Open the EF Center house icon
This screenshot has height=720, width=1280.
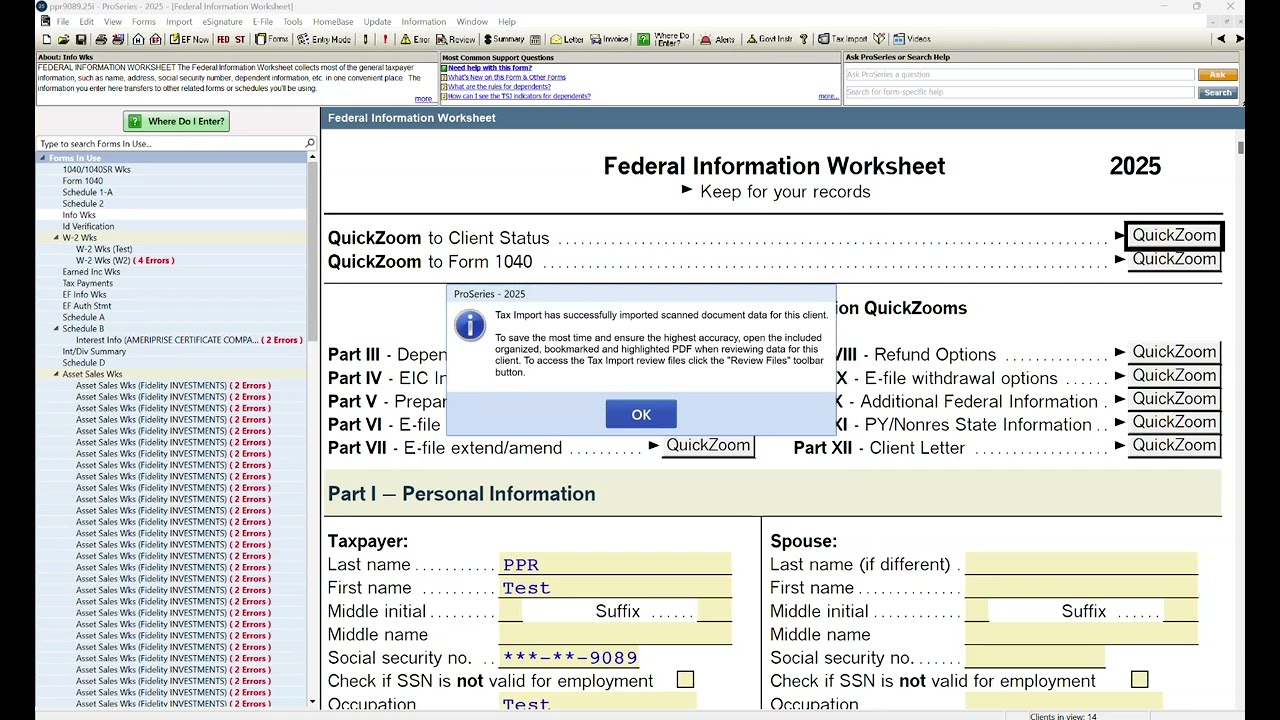coord(155,39)
